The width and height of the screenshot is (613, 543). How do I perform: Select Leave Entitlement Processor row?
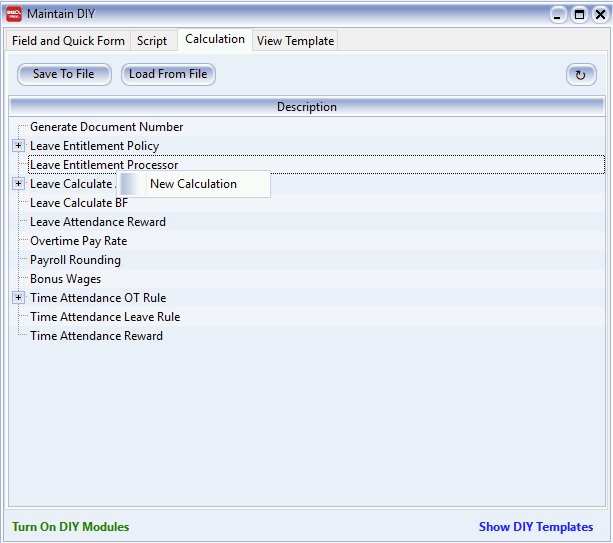coord(104,165)
